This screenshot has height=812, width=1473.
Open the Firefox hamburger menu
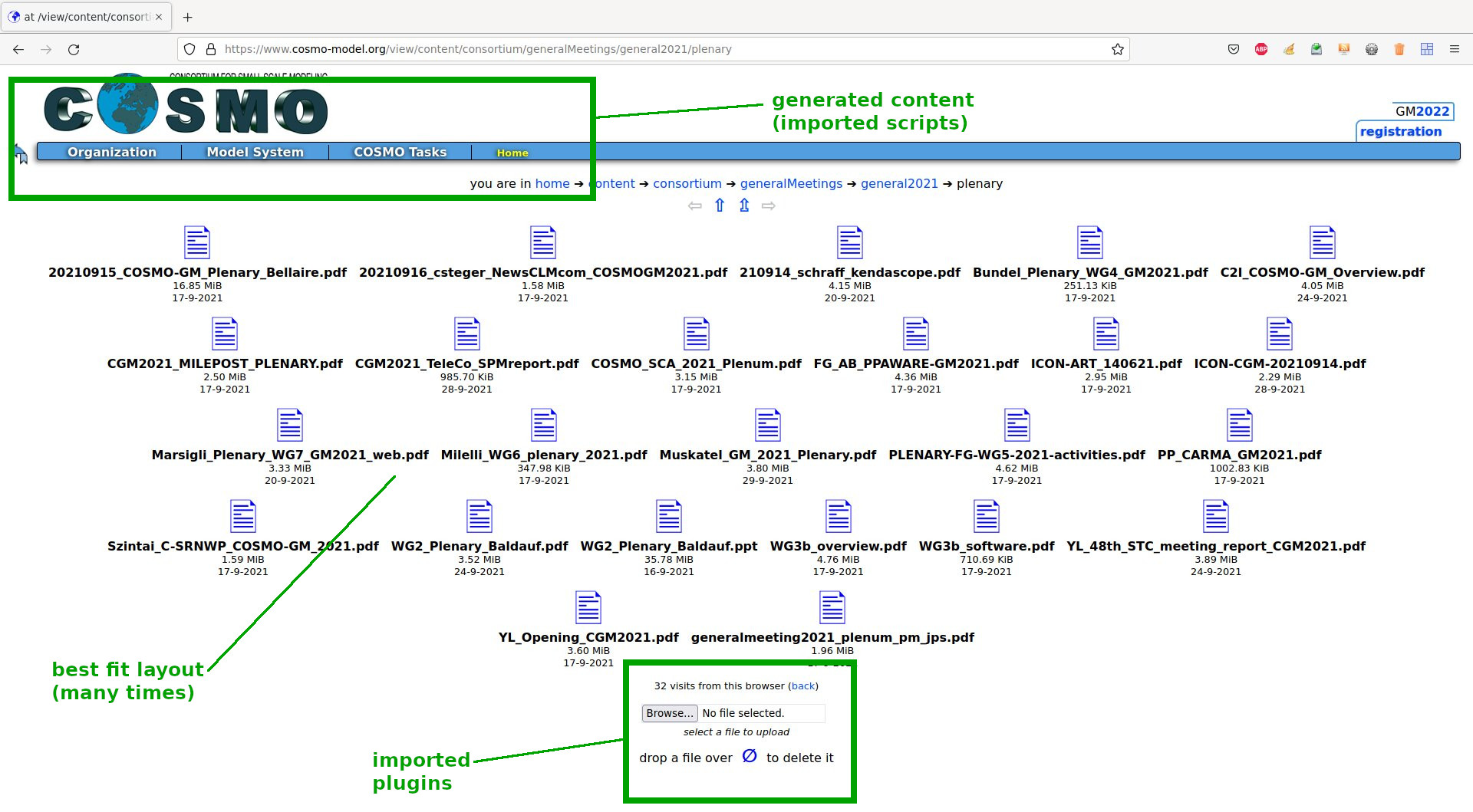(1454, 49)
